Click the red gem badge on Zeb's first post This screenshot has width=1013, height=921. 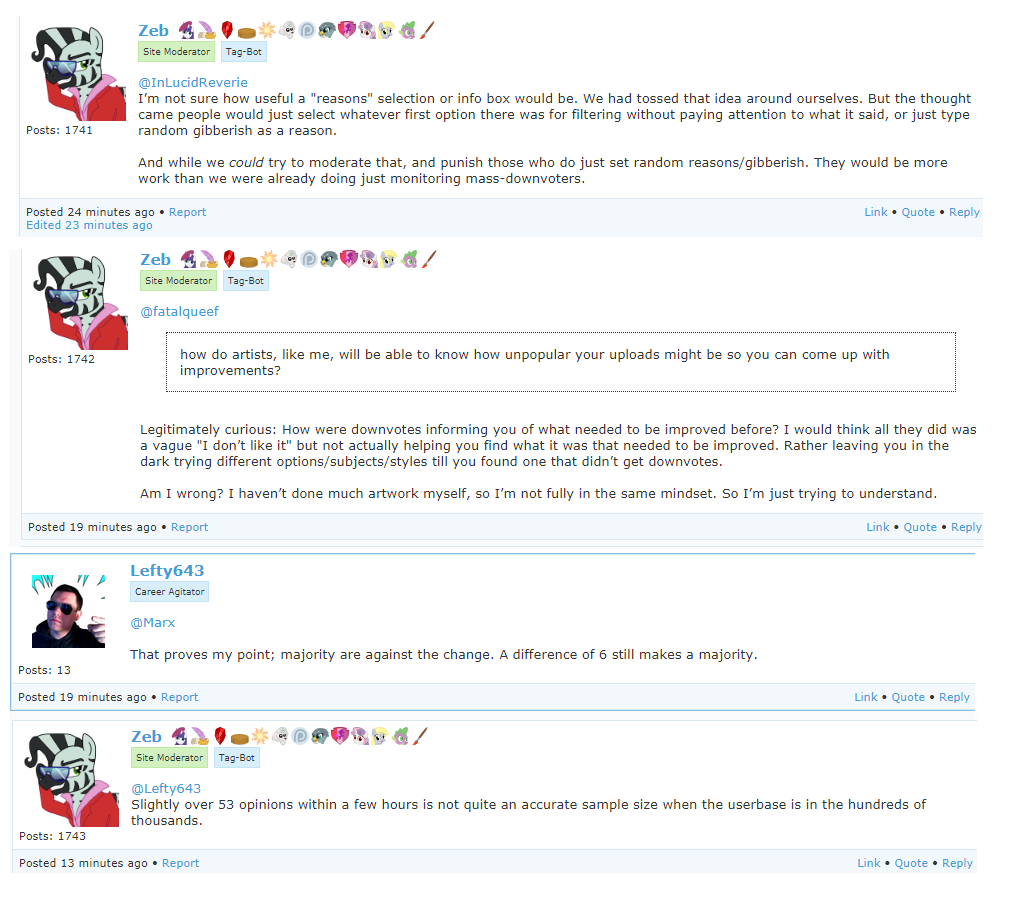pyautogui.click(x=227, y=30)
